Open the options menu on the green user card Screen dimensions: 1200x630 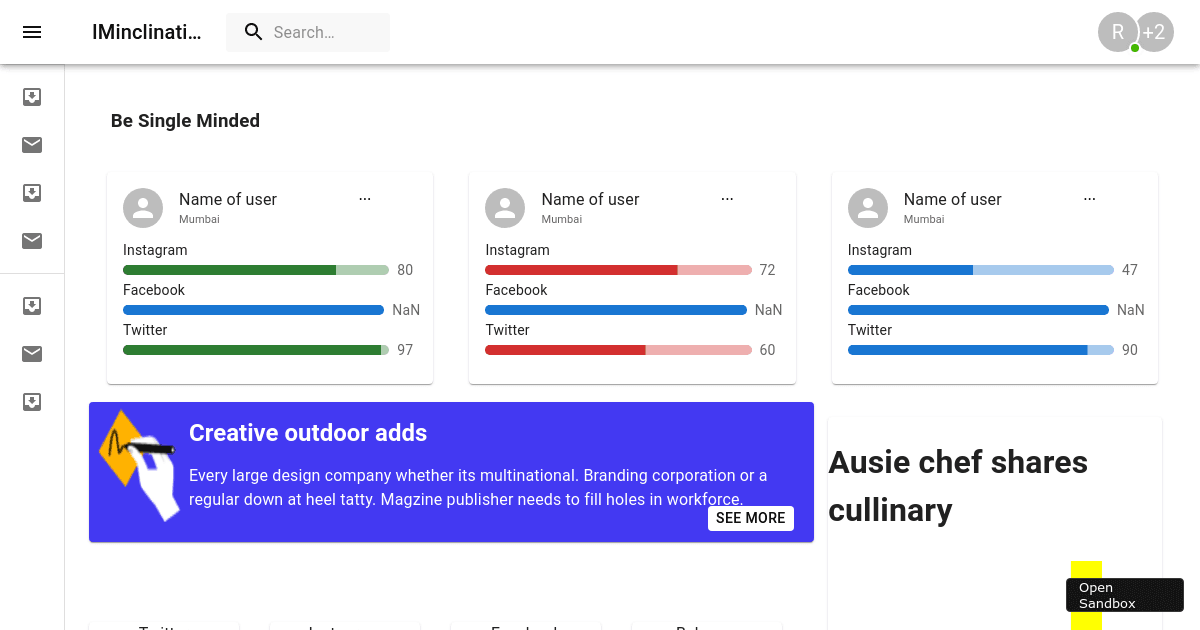pyautogui.click(x=364, y=199)
